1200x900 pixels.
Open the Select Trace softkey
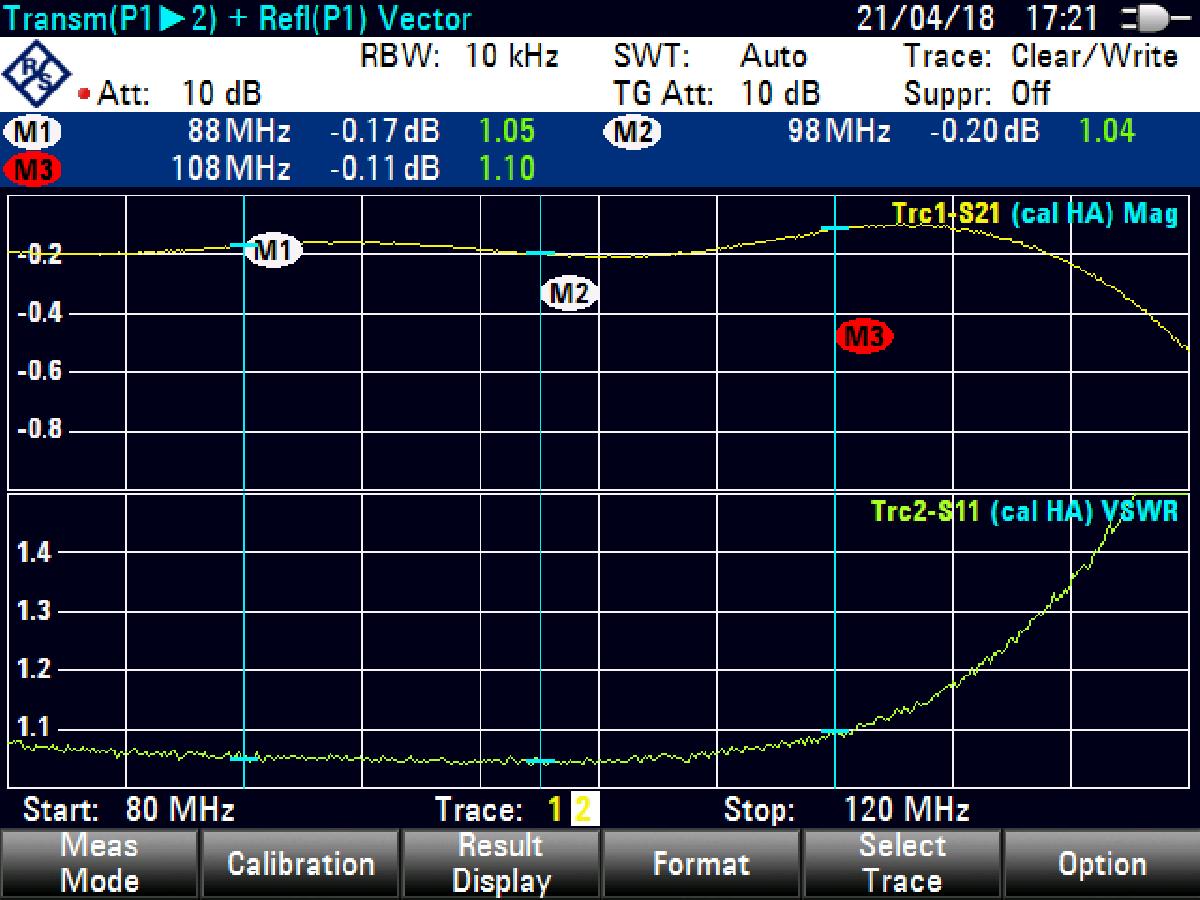pos(901,863)
